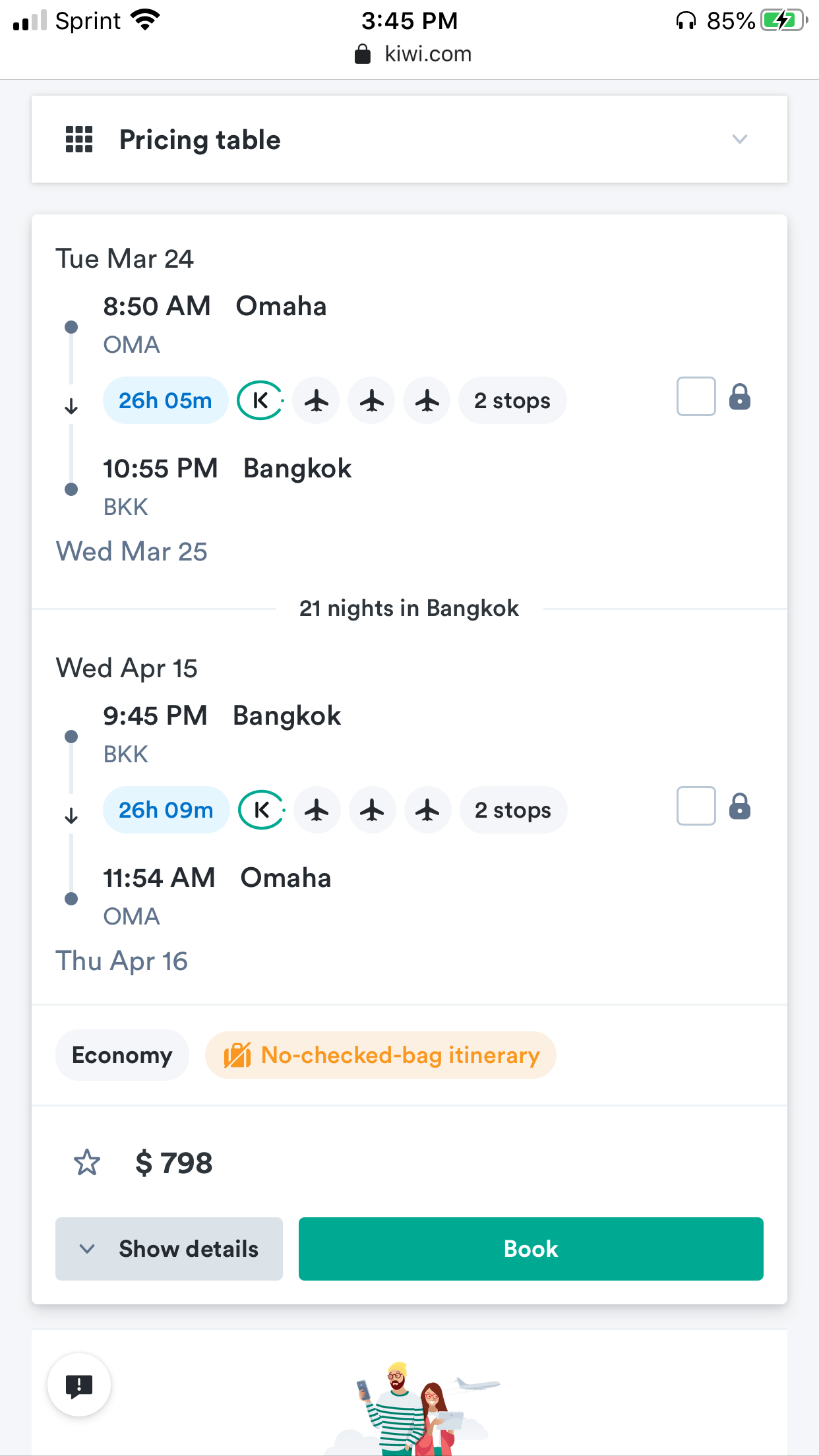Click first airplane icon on outbound flight
Image resolution: width=819 pixels, height=1456 pixels.
[x=317, y=400]
